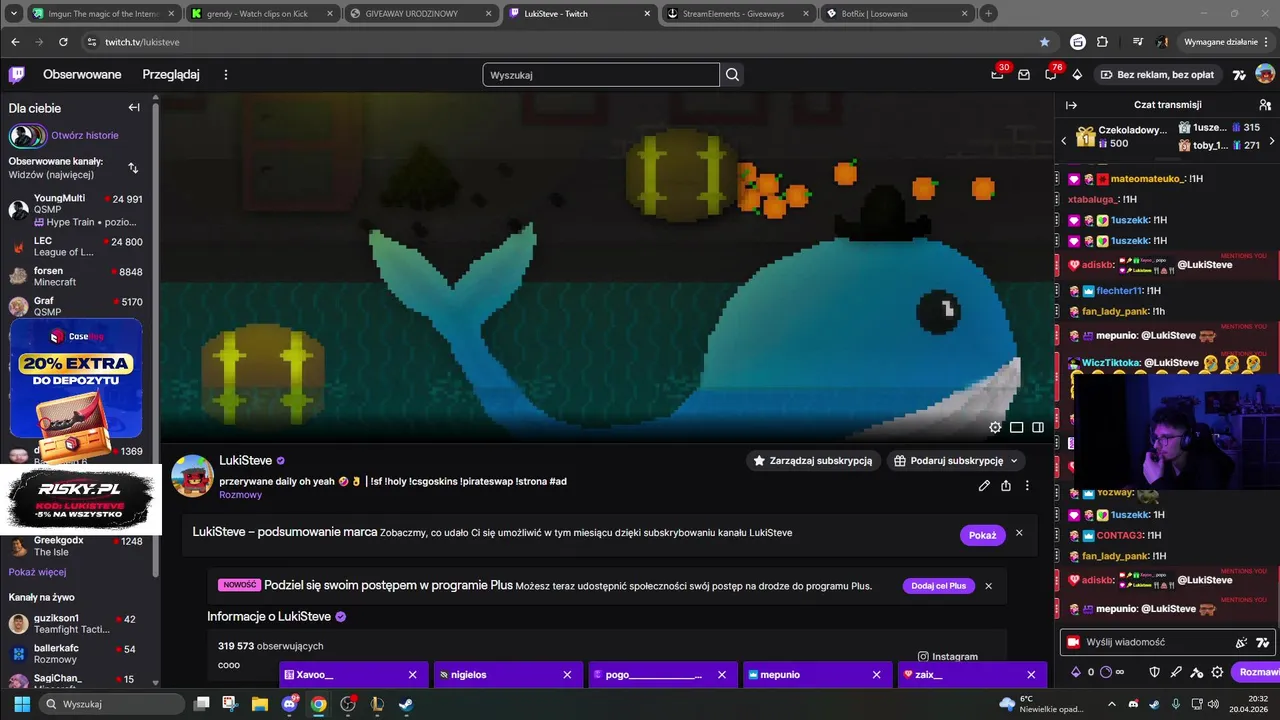Open notifications showing 76 unread
The image size is (1280, 720).
tap(1051, 74)
